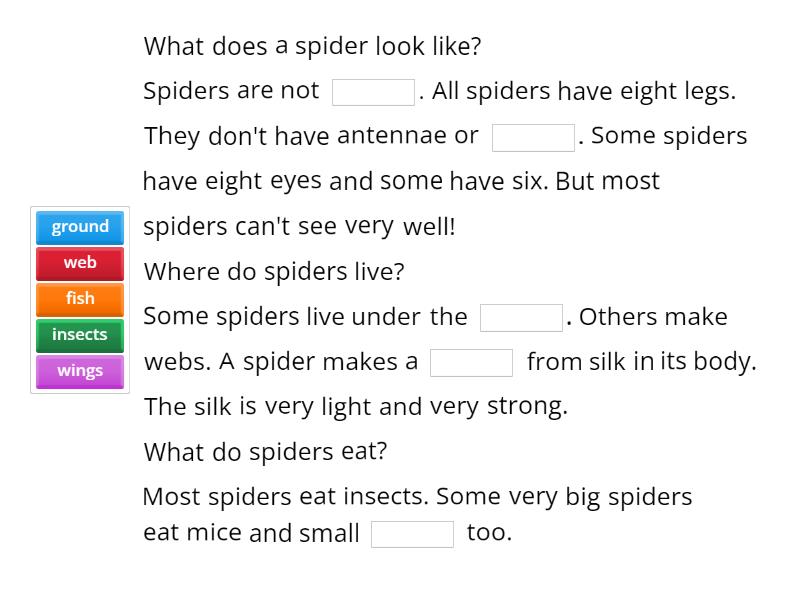Click the blank after 'Spiders are not'
The image size is (800, 600).
(373, 90)
